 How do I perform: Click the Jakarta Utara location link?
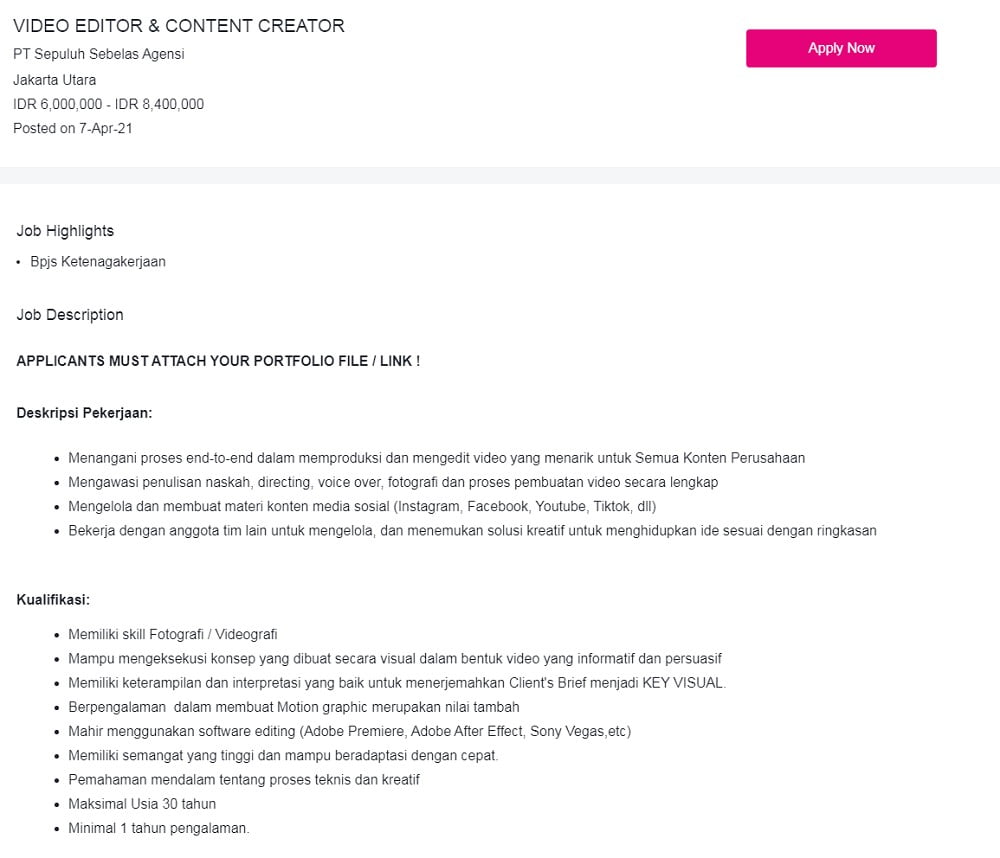tap(55, 79)
